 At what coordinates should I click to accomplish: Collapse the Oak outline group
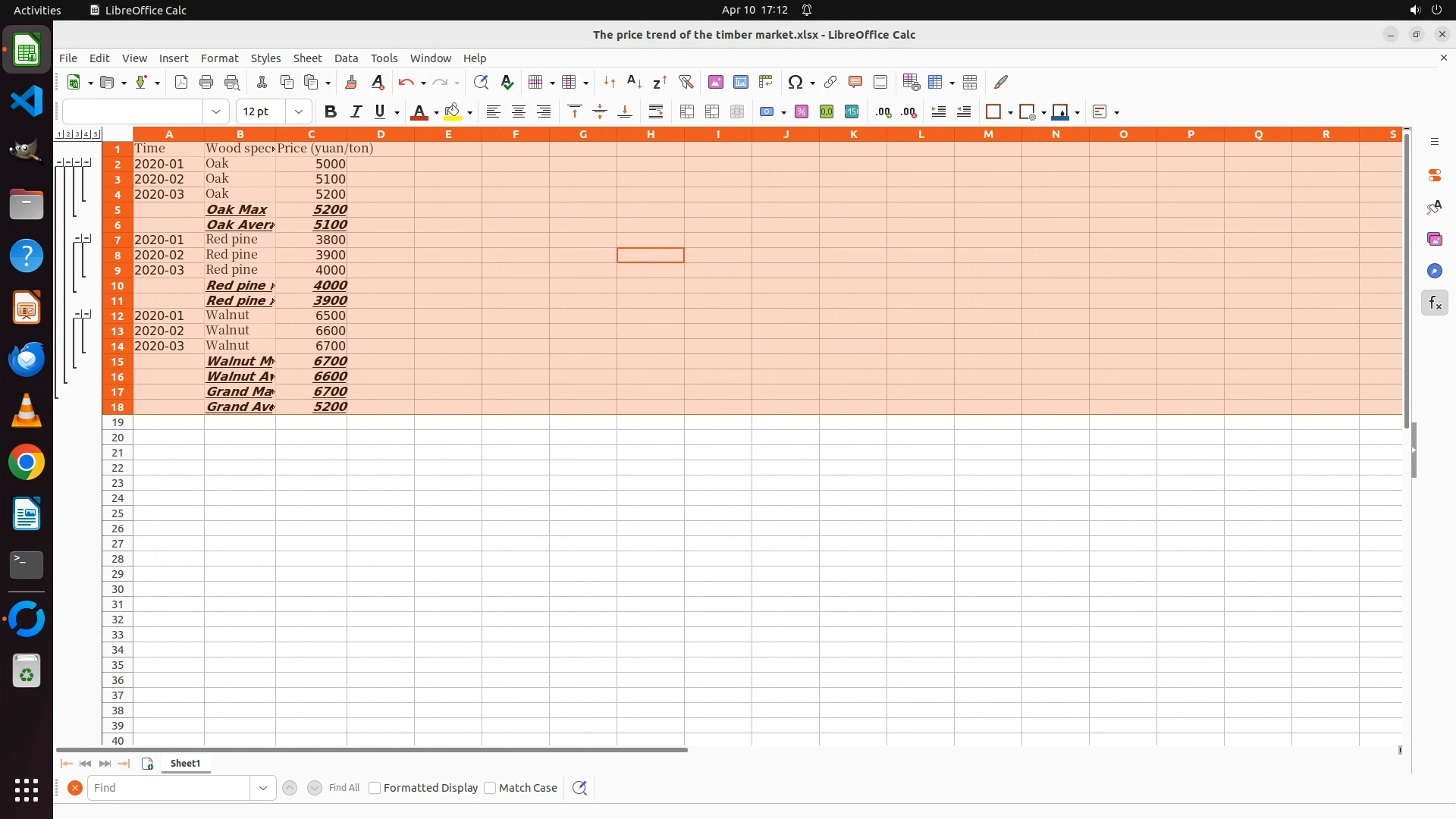click(x=87, y=162)
